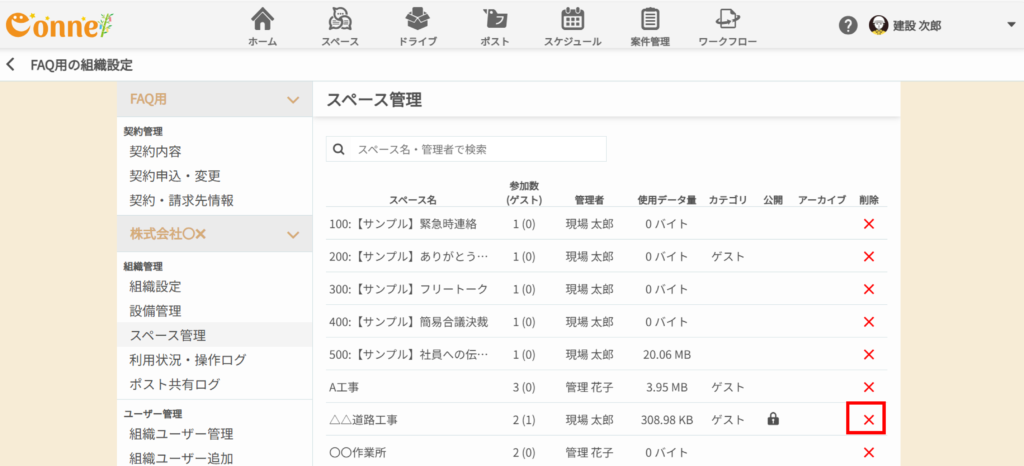Click the back arrow beside FAQ用の組織設定
Viewport: 1024px width, 466px height.
point(11,64)
